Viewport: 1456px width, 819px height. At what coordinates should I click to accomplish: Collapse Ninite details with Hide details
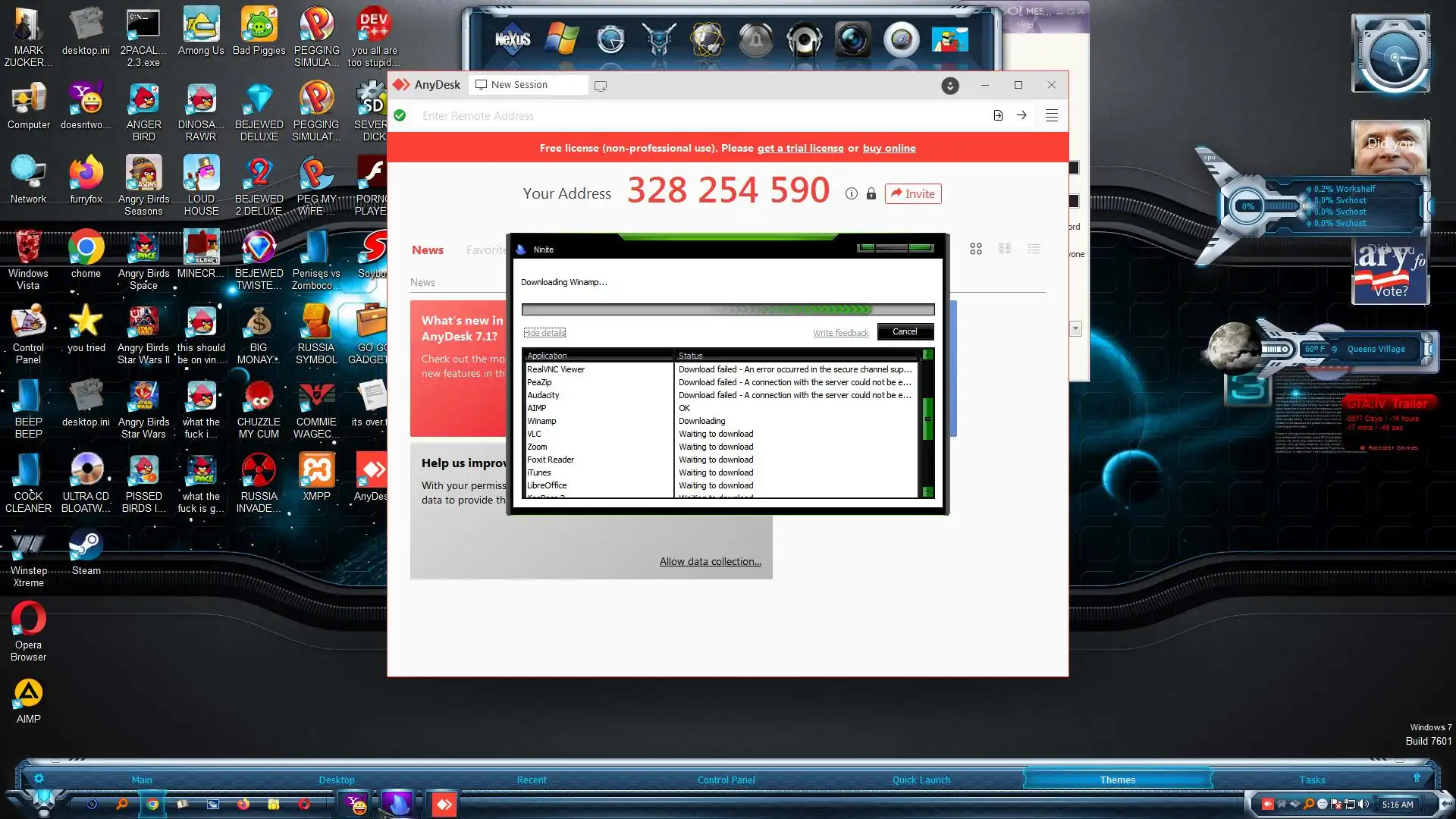(x=544, y=333)
